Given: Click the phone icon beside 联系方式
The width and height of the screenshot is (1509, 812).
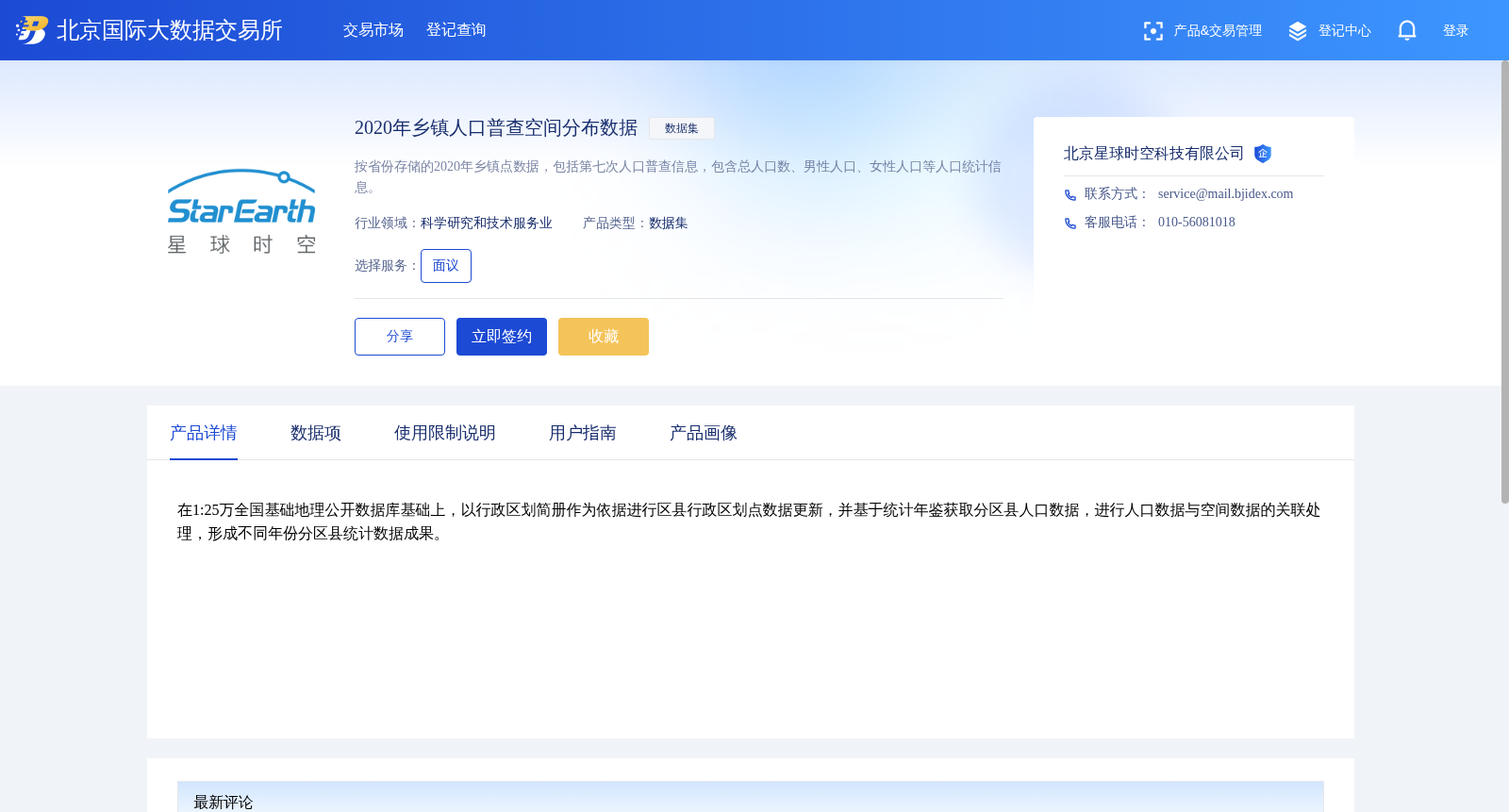Looking at the screenshot, I should point(1070,195).
